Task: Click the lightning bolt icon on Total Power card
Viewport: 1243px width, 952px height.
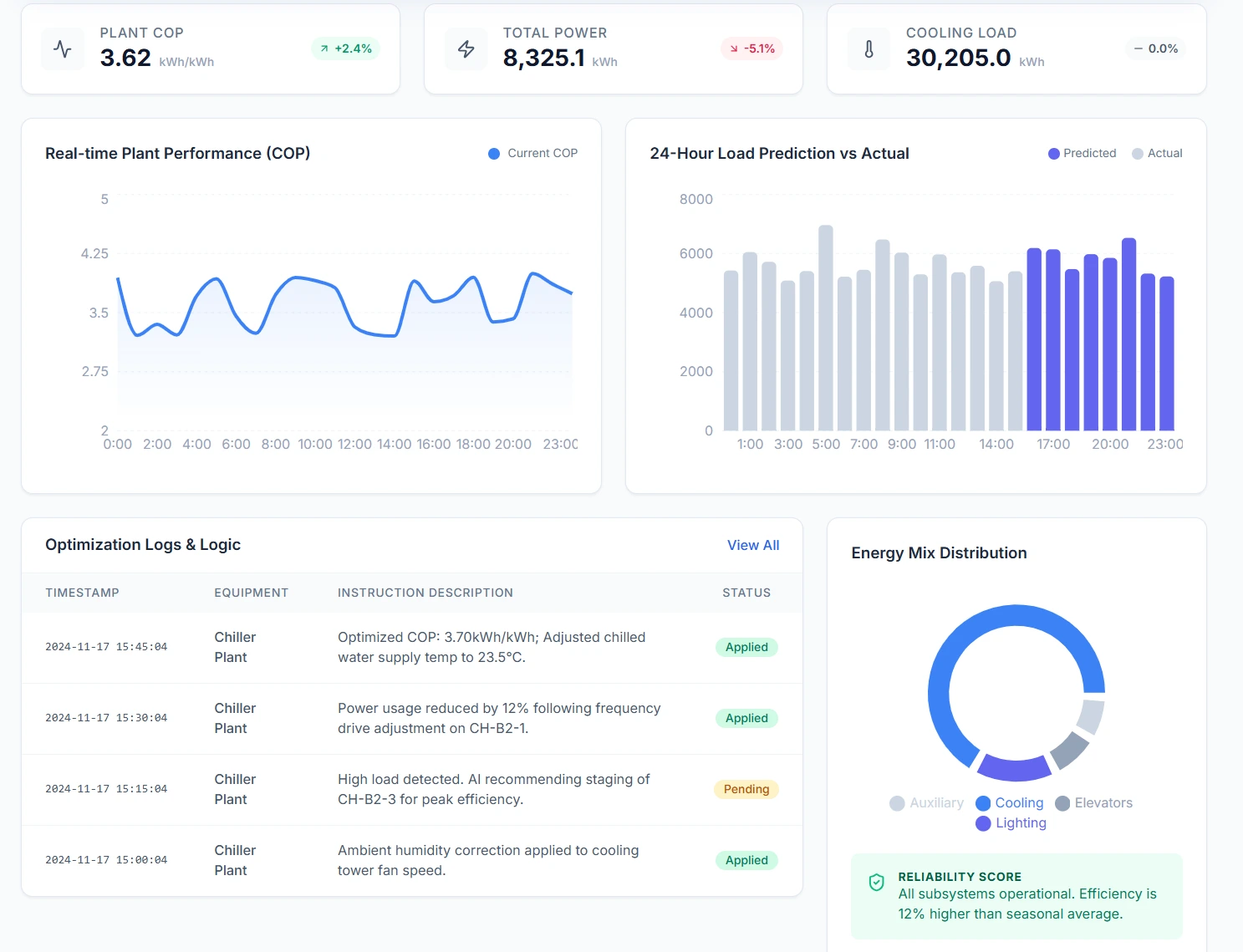Action: pyautogui.click(x=466, y=48)
